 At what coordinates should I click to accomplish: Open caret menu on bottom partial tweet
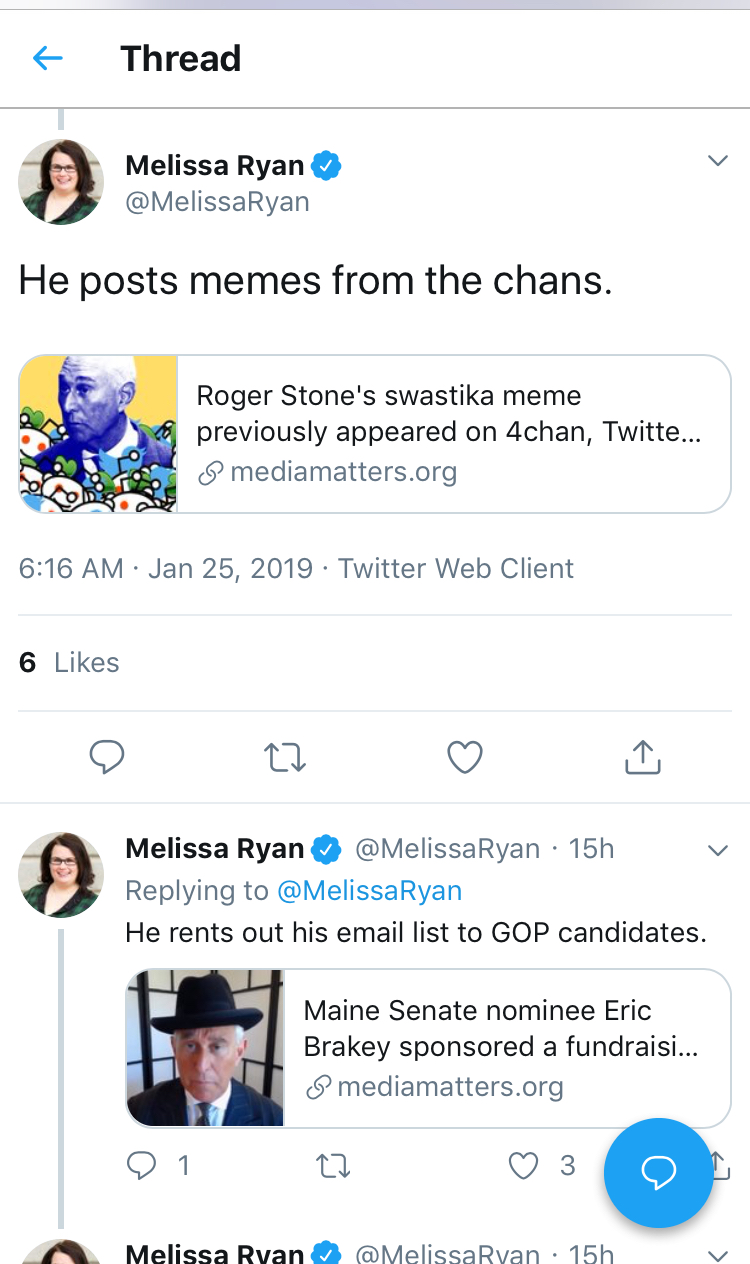[717, 1253]
